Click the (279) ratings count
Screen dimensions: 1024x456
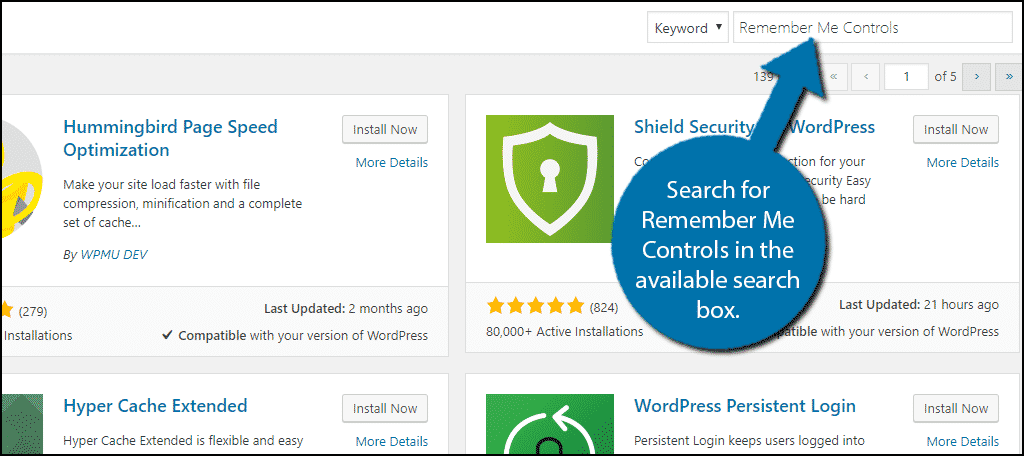(x=33, y=311)
